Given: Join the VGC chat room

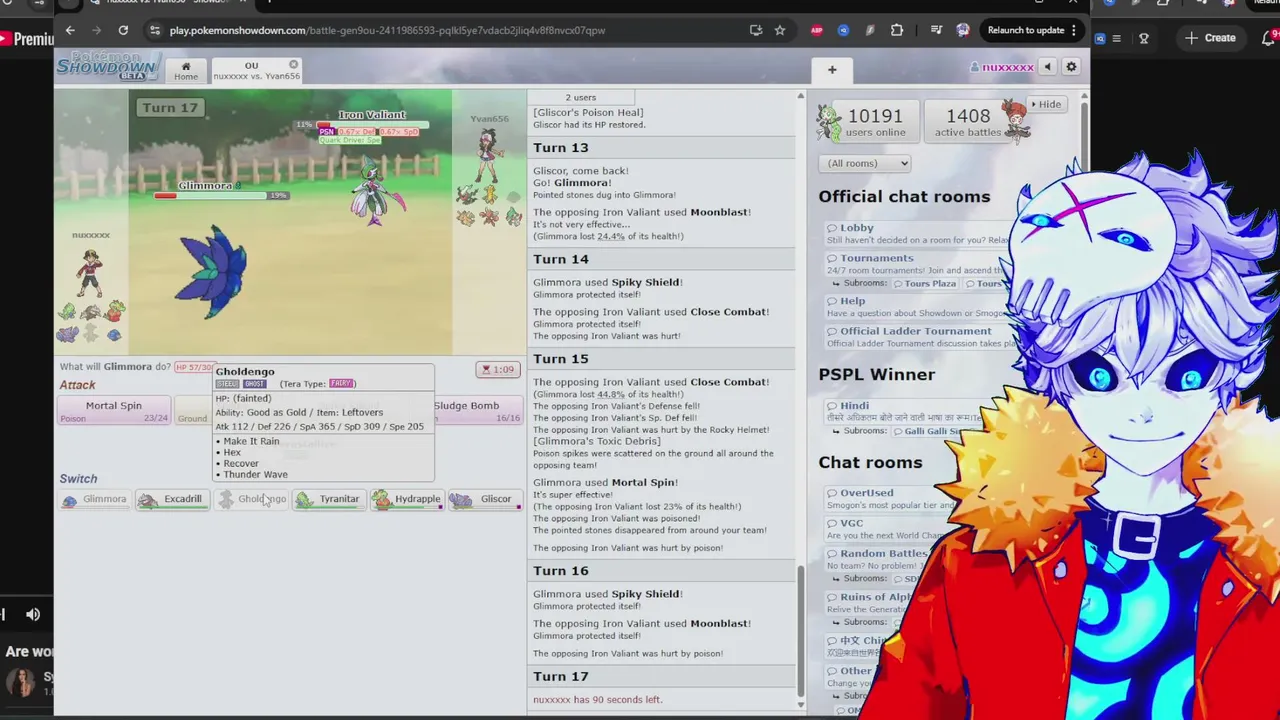Looking at the screenshot, I should tap(851, 523).
